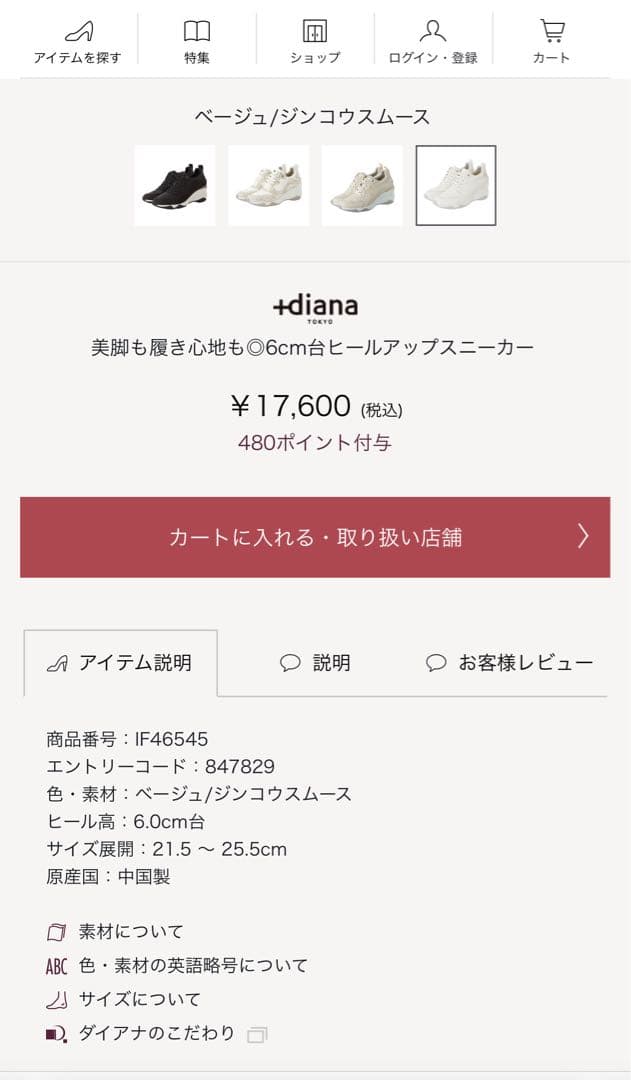The image size is (631, 1080).
Task: Open the 素材について link
Action: [131, 932]
